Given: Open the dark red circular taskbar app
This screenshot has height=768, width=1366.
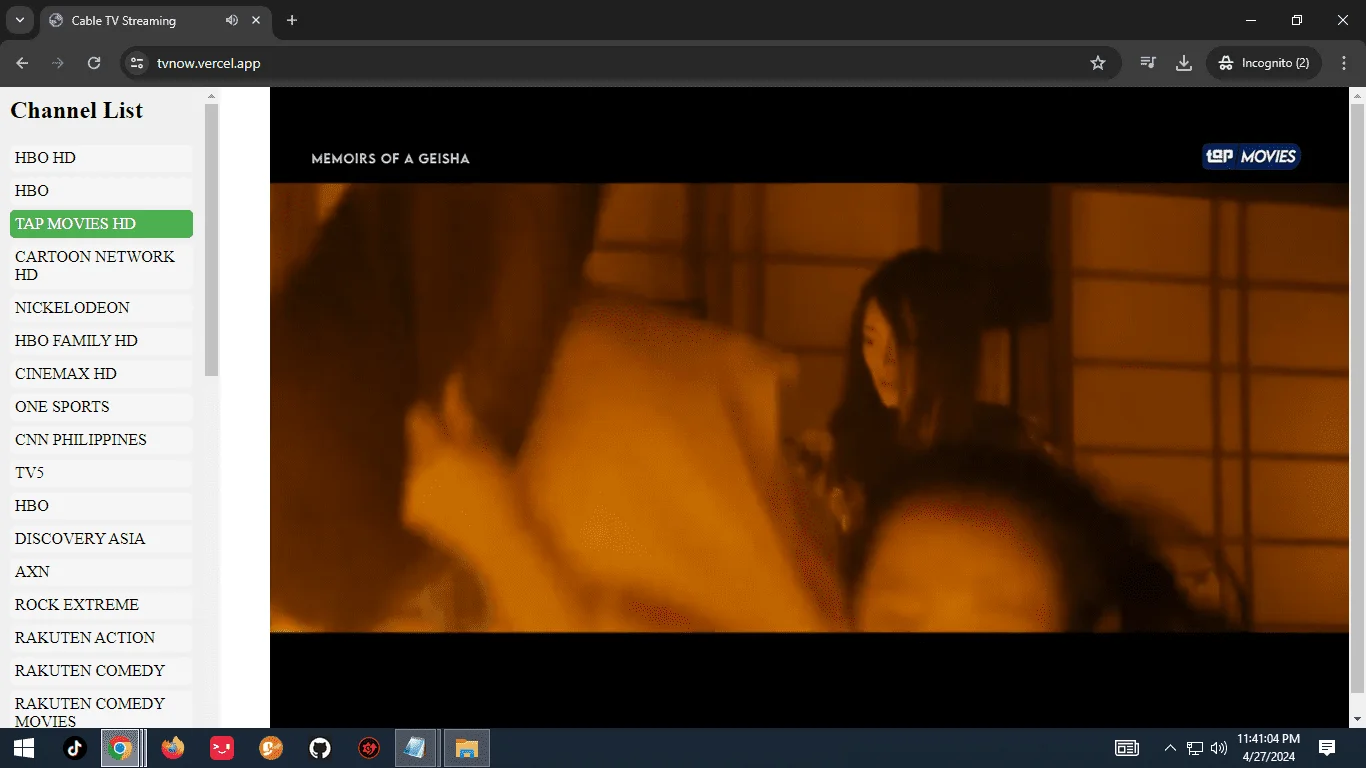Looking at the screenshot, I should pos(369,748).
